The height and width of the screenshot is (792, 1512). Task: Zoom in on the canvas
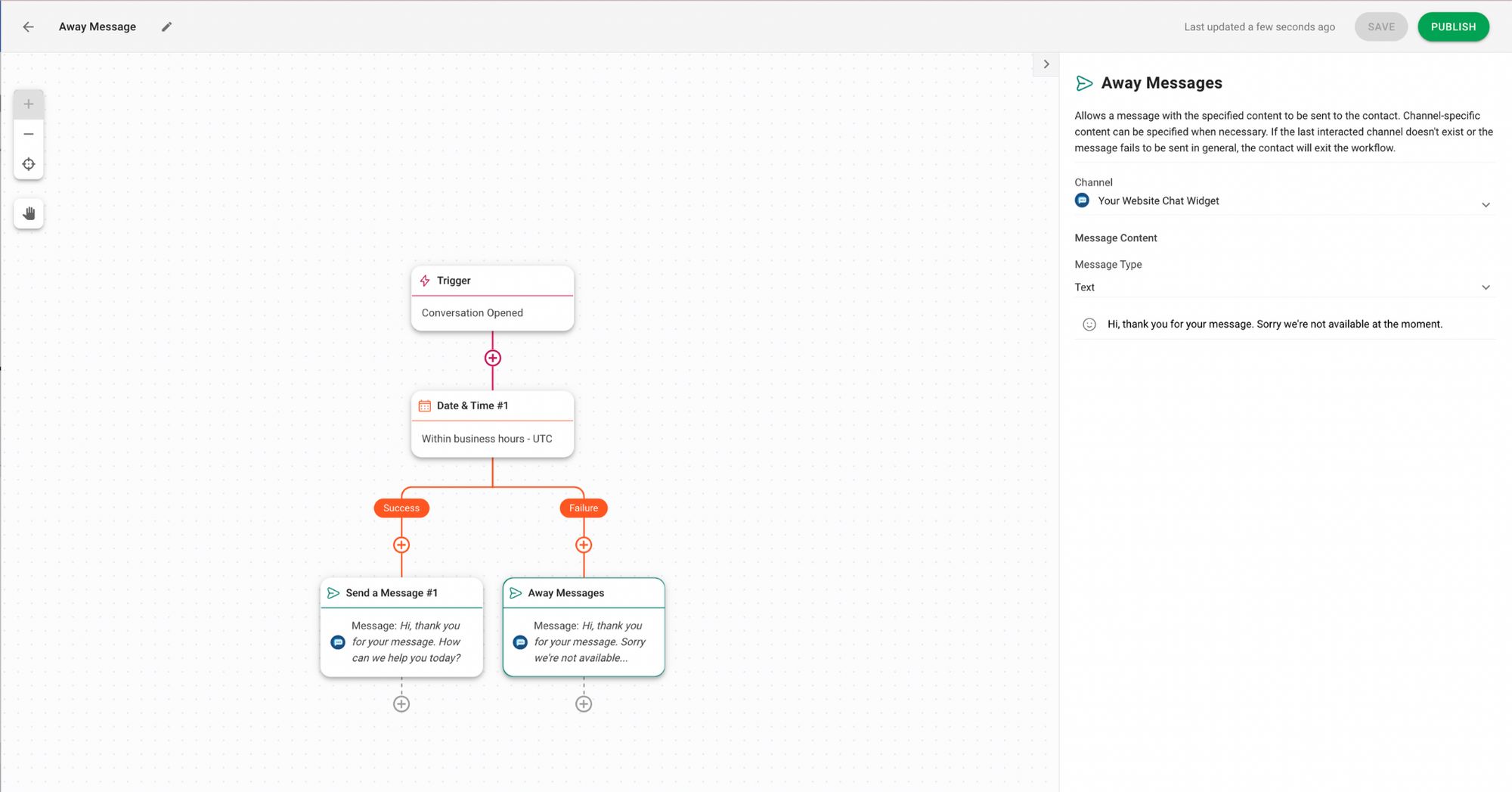click(29, 104)
